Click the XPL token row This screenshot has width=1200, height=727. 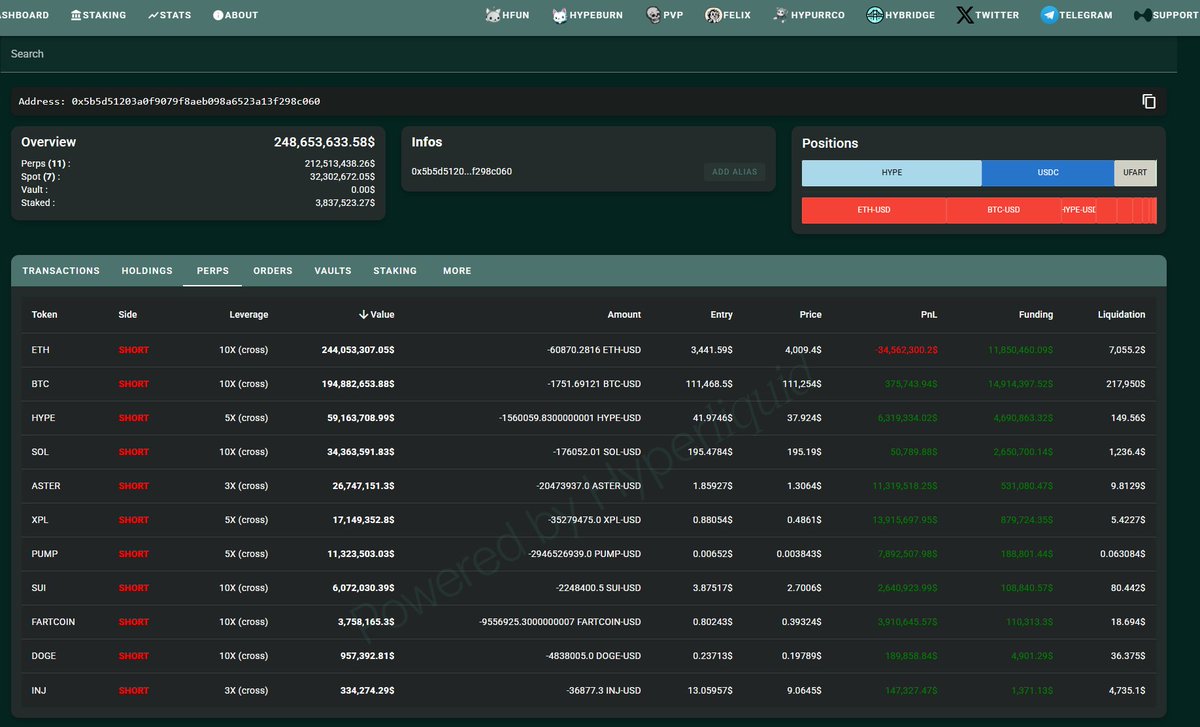point(588,520)
